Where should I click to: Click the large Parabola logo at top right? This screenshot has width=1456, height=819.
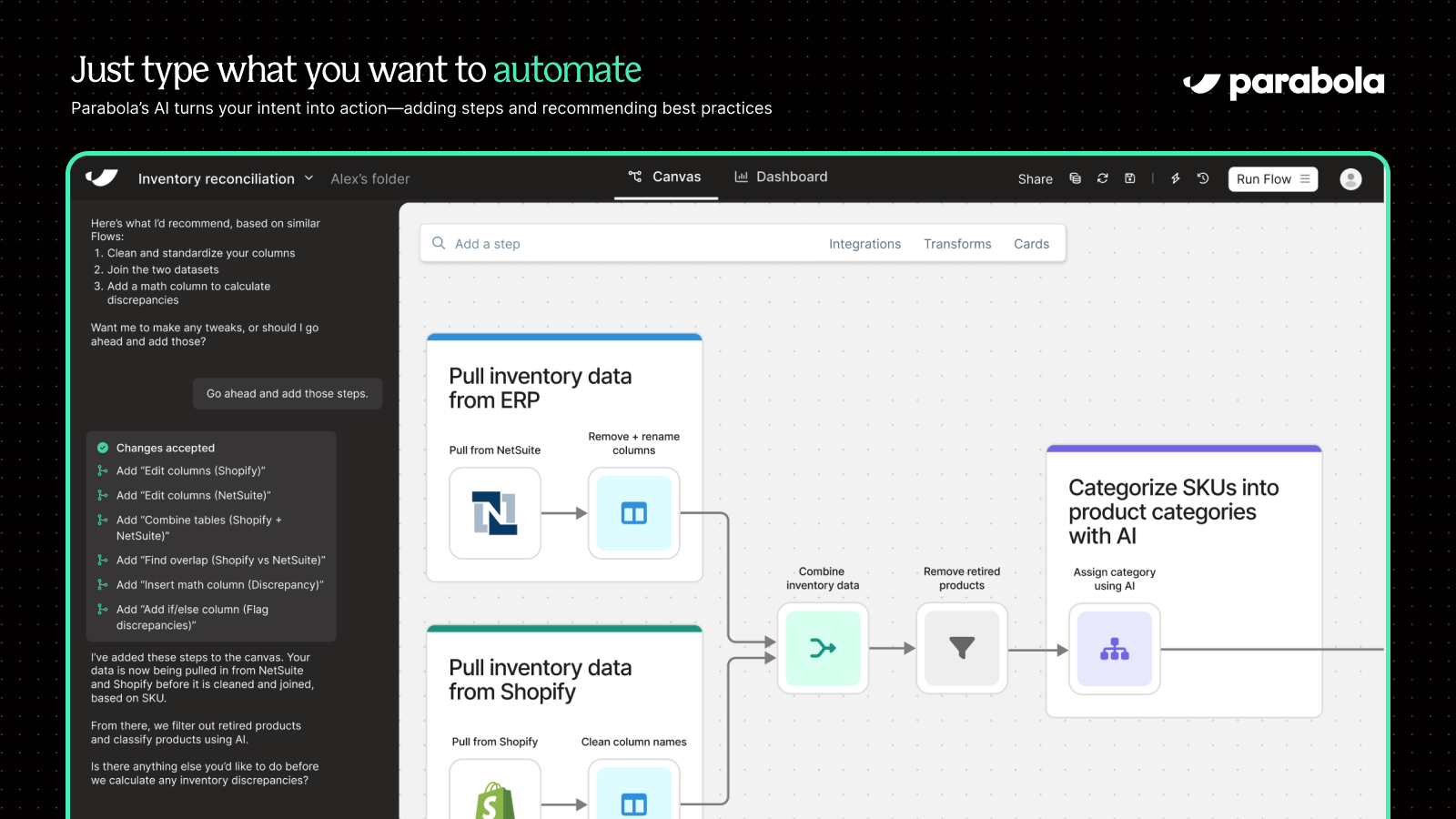point(1283,84)
